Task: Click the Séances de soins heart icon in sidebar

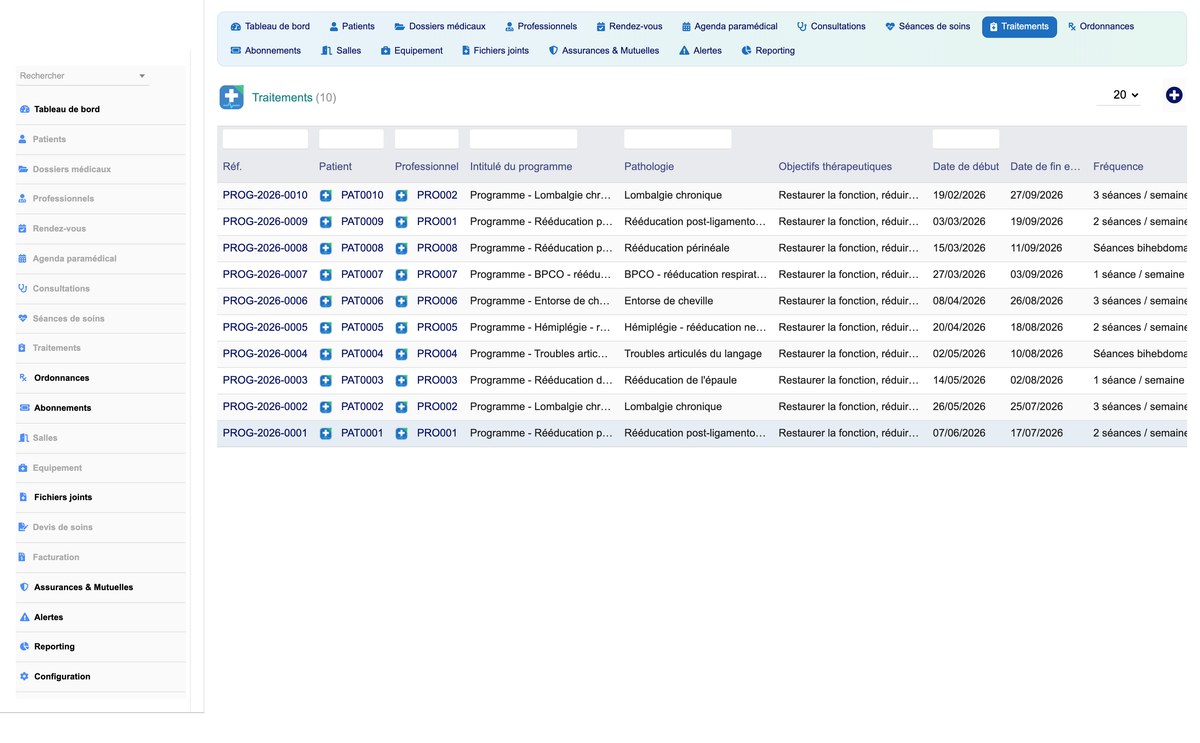Action: tap(23, 318)
